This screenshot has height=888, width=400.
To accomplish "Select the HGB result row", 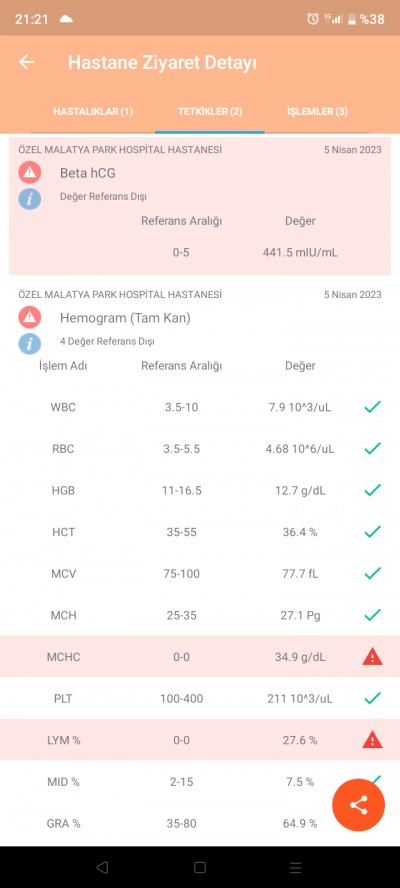I will coord(200,490).
